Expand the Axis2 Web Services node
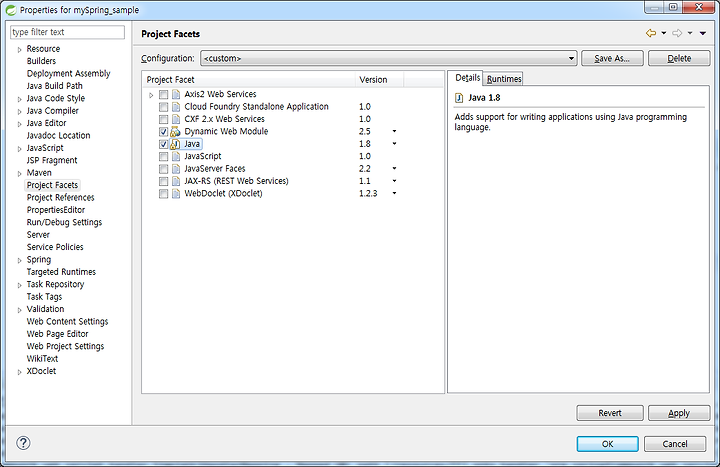 click(151, 95)
